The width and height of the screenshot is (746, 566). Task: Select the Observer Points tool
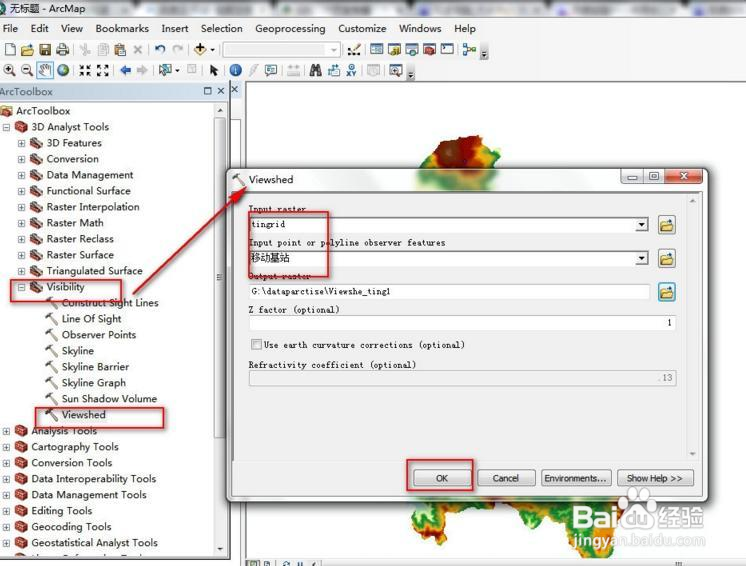tap(98, 335)
